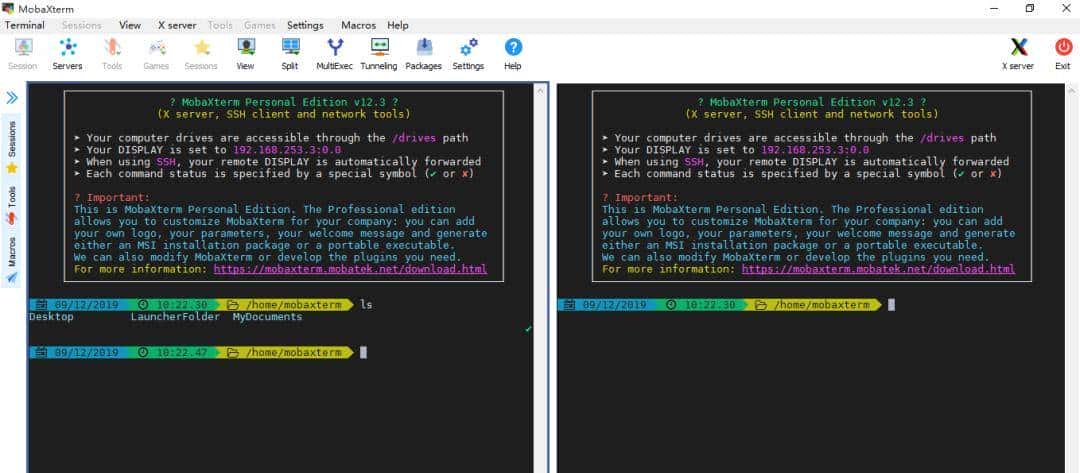Expand the sidebar with the double-chevron arrow
The image size is (1080, 473).
click(x=12, y=98)
